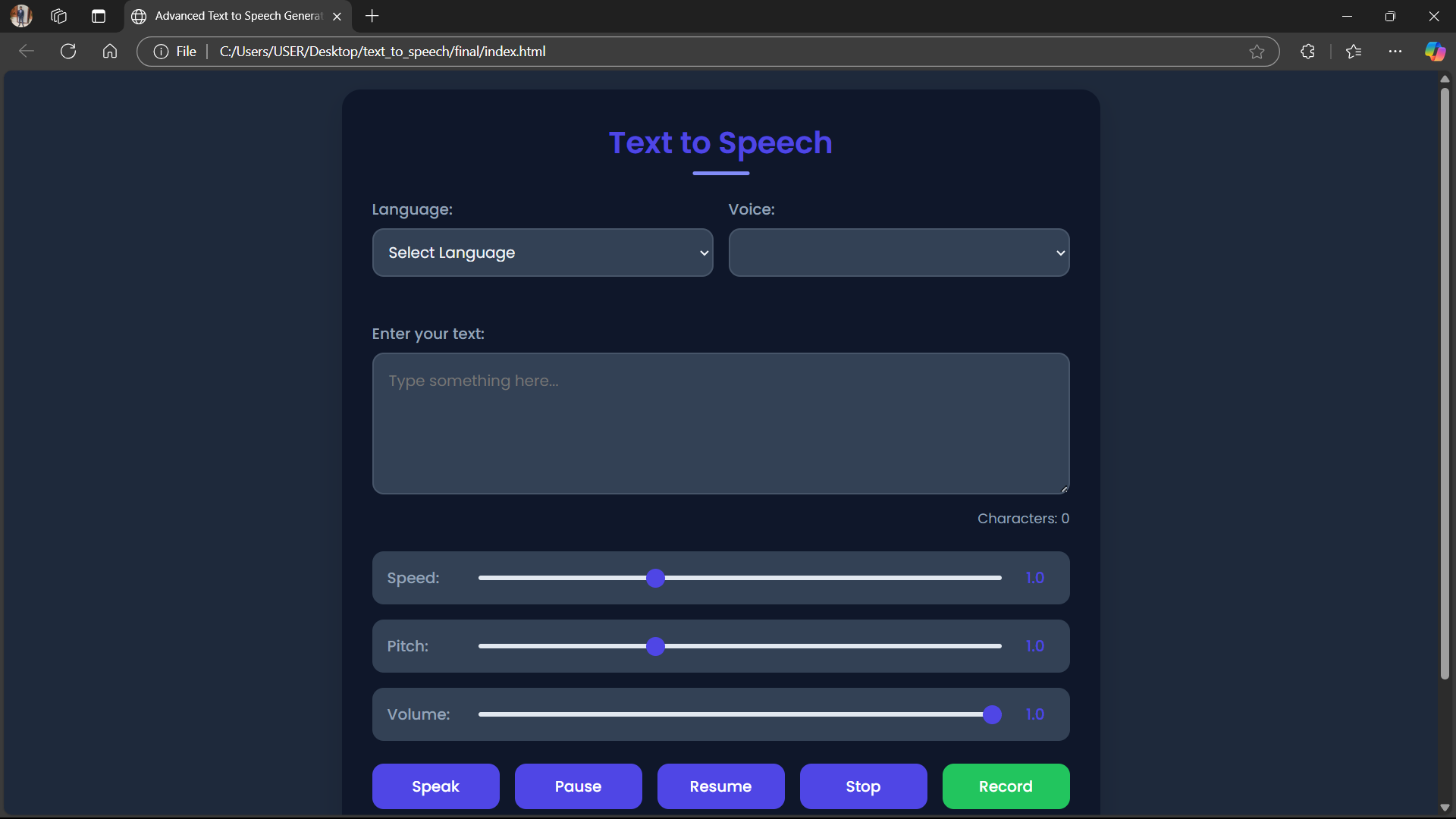View site information via the File icon
The width and height of the screenshot is (1456, 819).
point(160,51)
